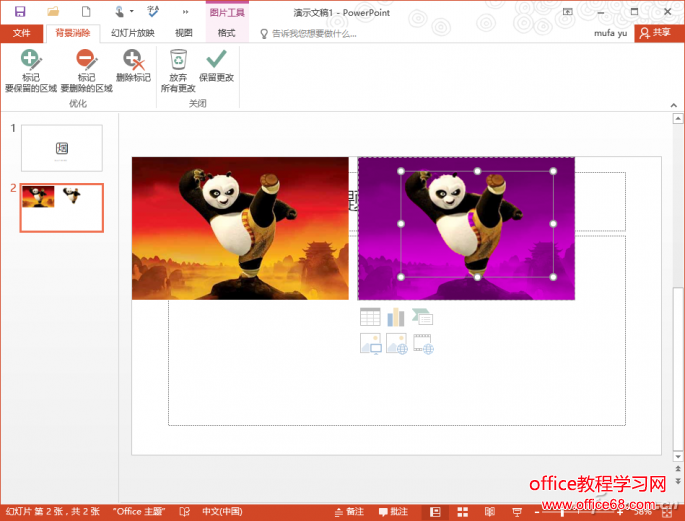This screenshot has height=521, width=685.
Task: Fit slide to current window icon
Action: (x=667, y=512)
